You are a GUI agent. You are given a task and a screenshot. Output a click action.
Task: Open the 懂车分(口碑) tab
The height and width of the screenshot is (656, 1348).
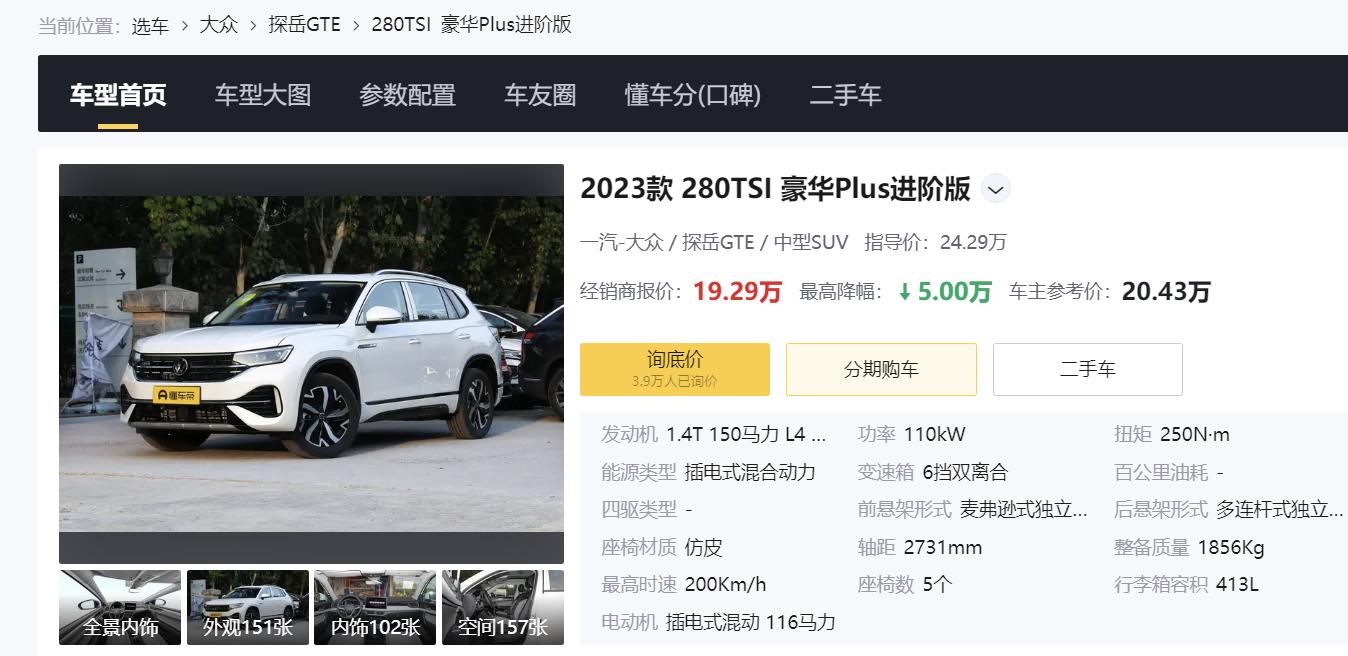click(691, 94)
